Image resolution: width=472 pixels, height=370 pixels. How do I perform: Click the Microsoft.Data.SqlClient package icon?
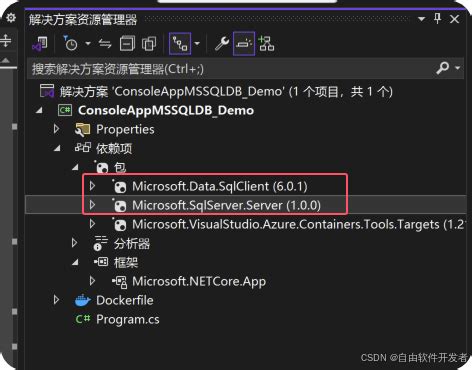[x=119, y=187]
